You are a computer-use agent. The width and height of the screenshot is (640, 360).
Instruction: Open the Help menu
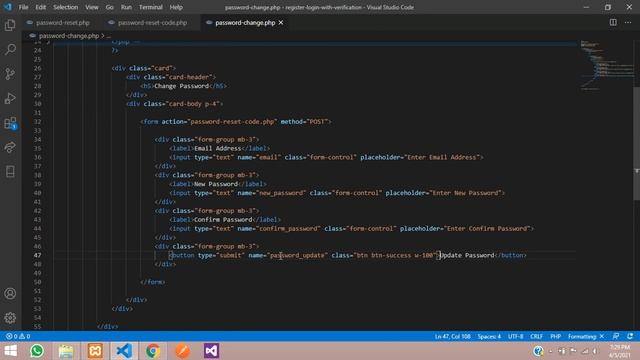click(176, 7)
